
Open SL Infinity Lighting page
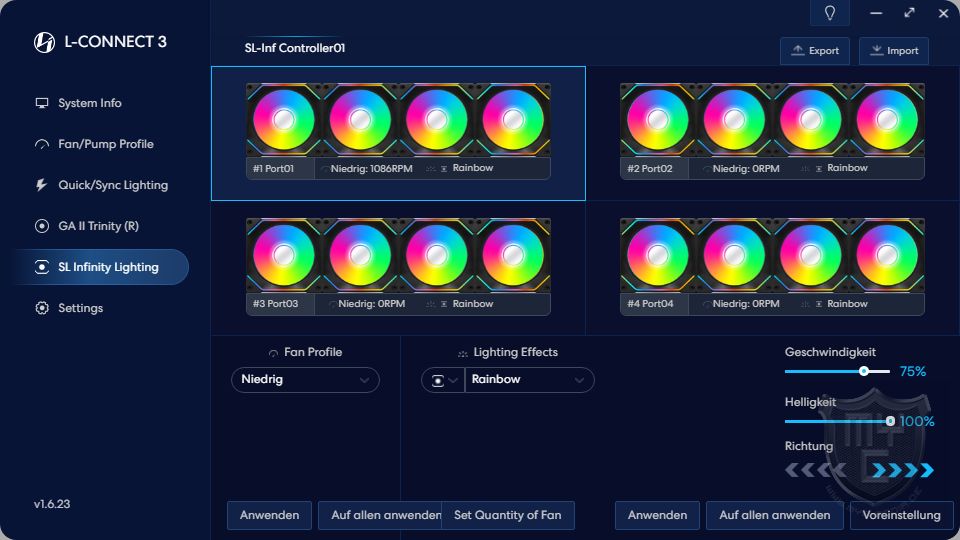click(x=103, y=267)
